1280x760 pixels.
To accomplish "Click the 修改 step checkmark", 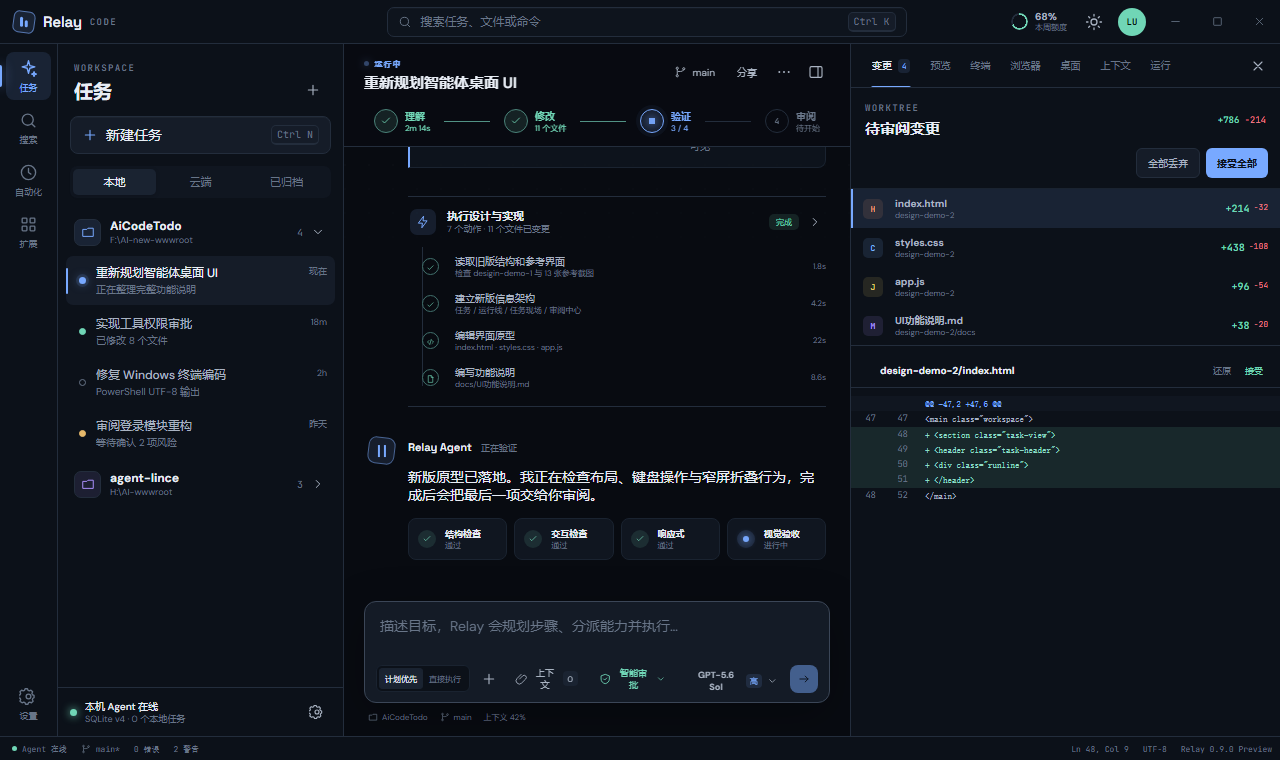I will 516,121.
